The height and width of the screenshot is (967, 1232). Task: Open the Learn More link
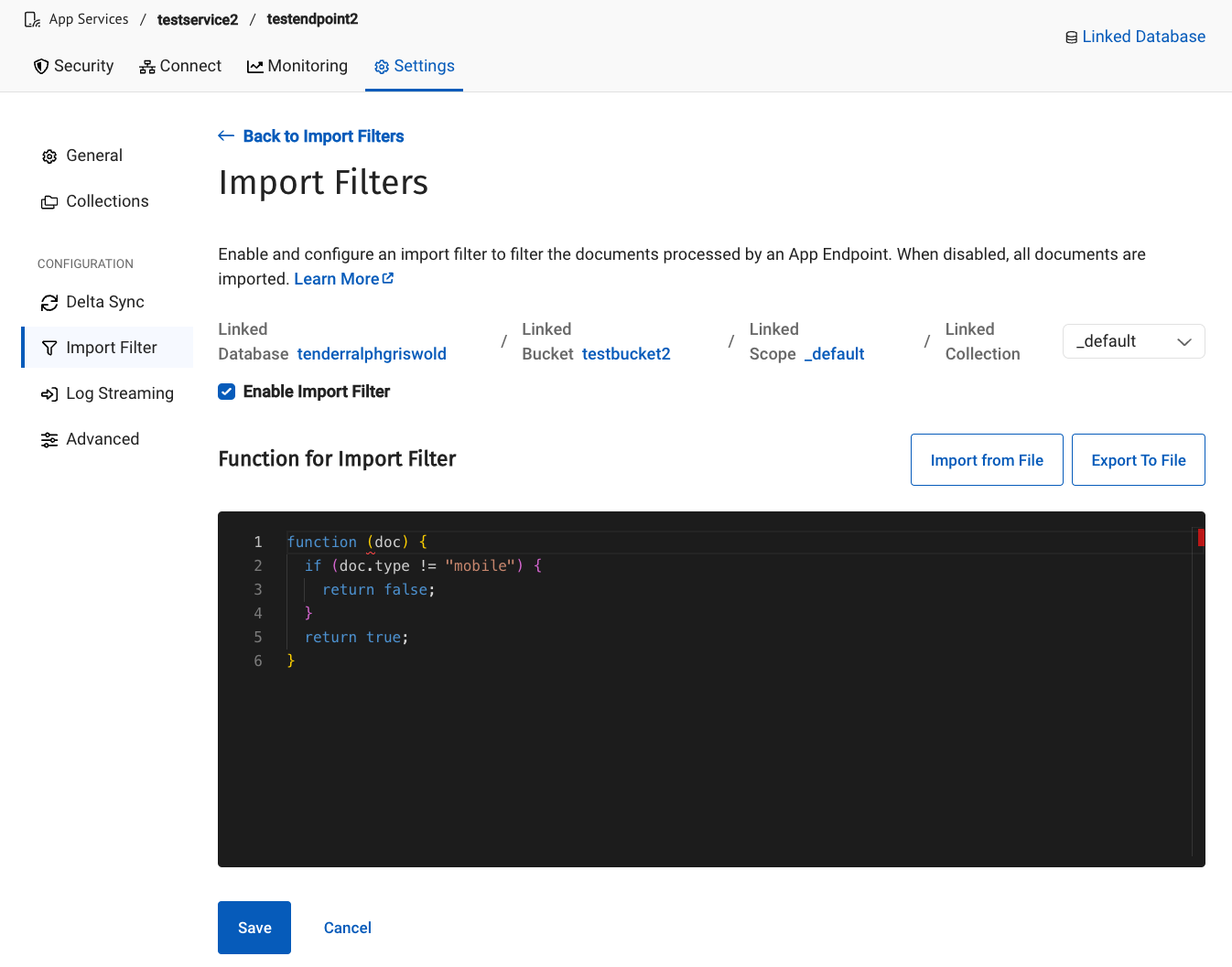(343, 279)
